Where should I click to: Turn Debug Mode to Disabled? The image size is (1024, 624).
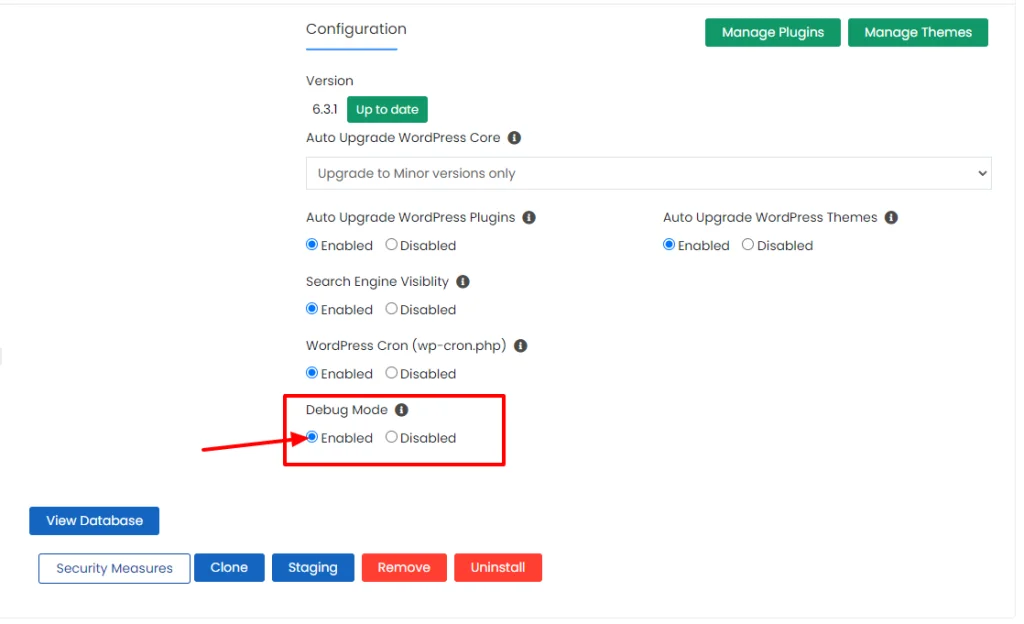click(391, 437)
